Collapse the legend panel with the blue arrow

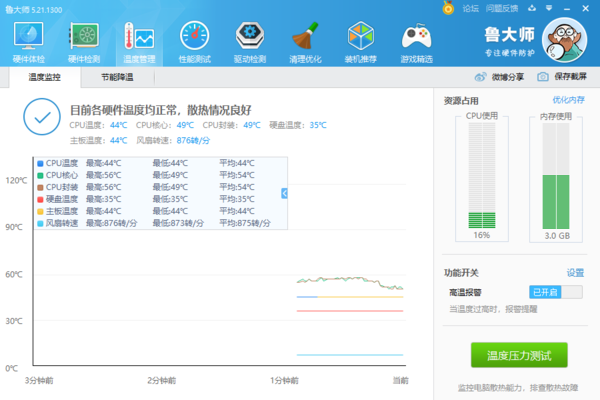coord(284,193)
